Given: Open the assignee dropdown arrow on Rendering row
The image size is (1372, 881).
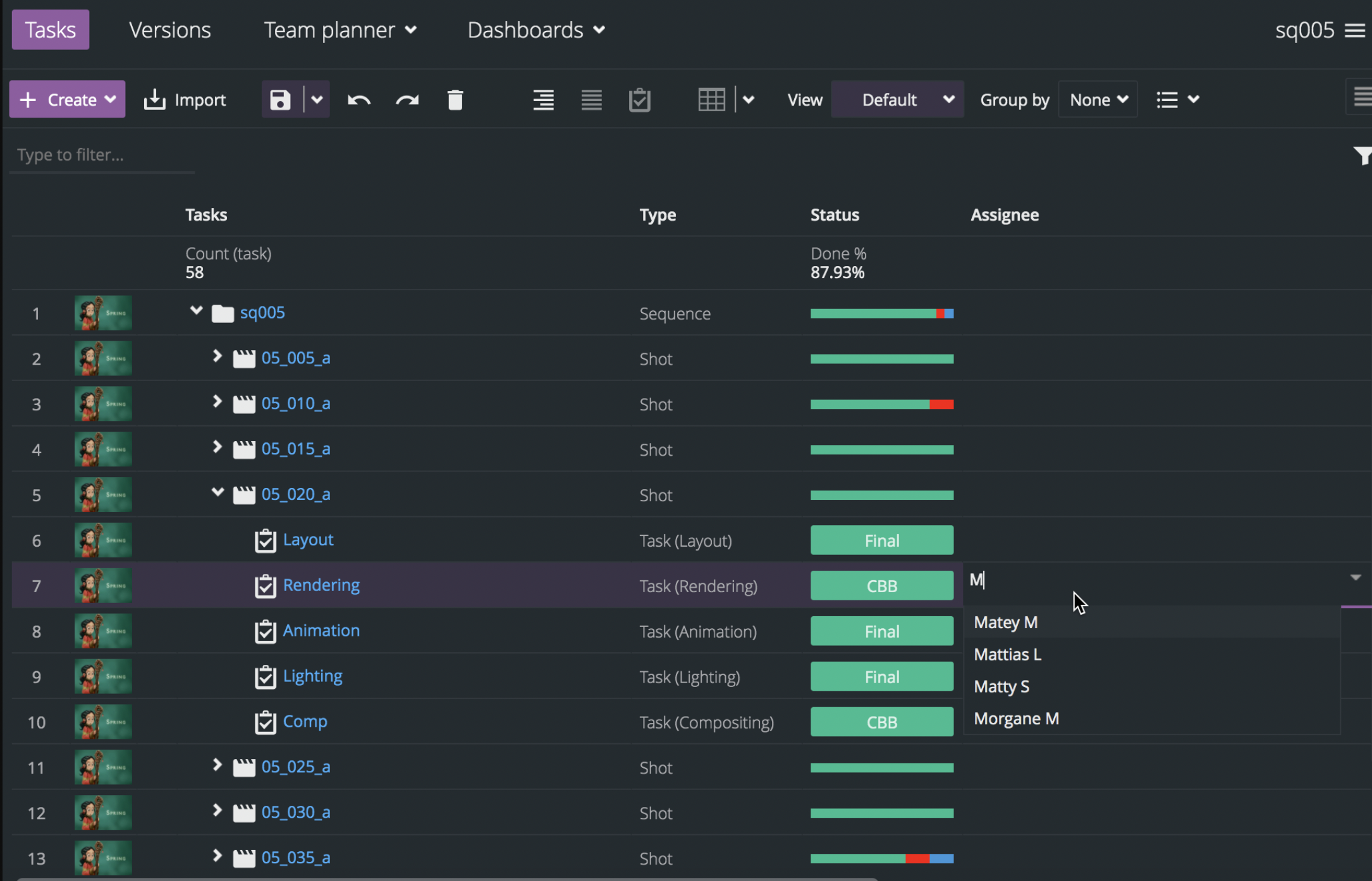Looking at the screenshot, I should point(1354,578).
